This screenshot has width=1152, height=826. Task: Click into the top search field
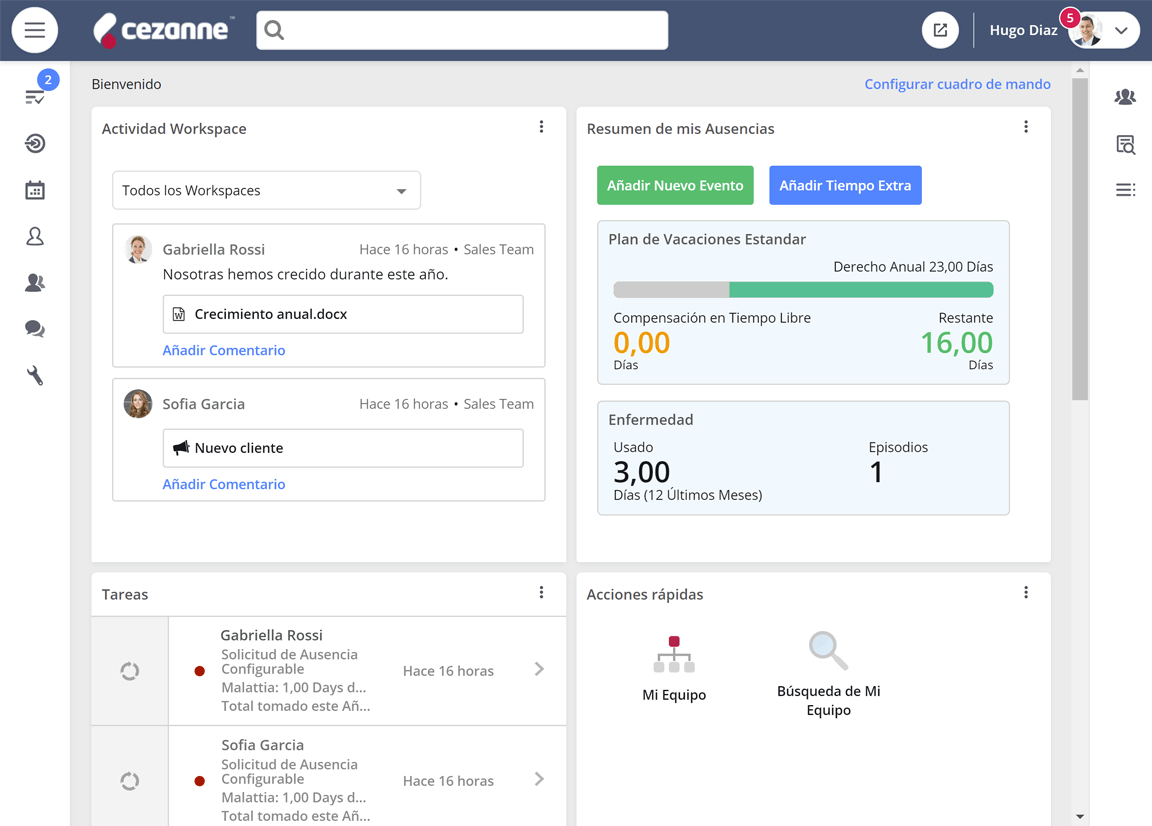[462, 30]
